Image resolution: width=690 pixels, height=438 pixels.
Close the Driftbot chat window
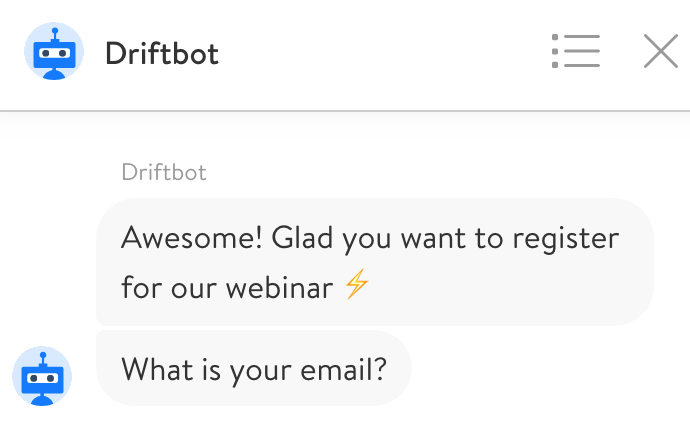pos(661,52)
